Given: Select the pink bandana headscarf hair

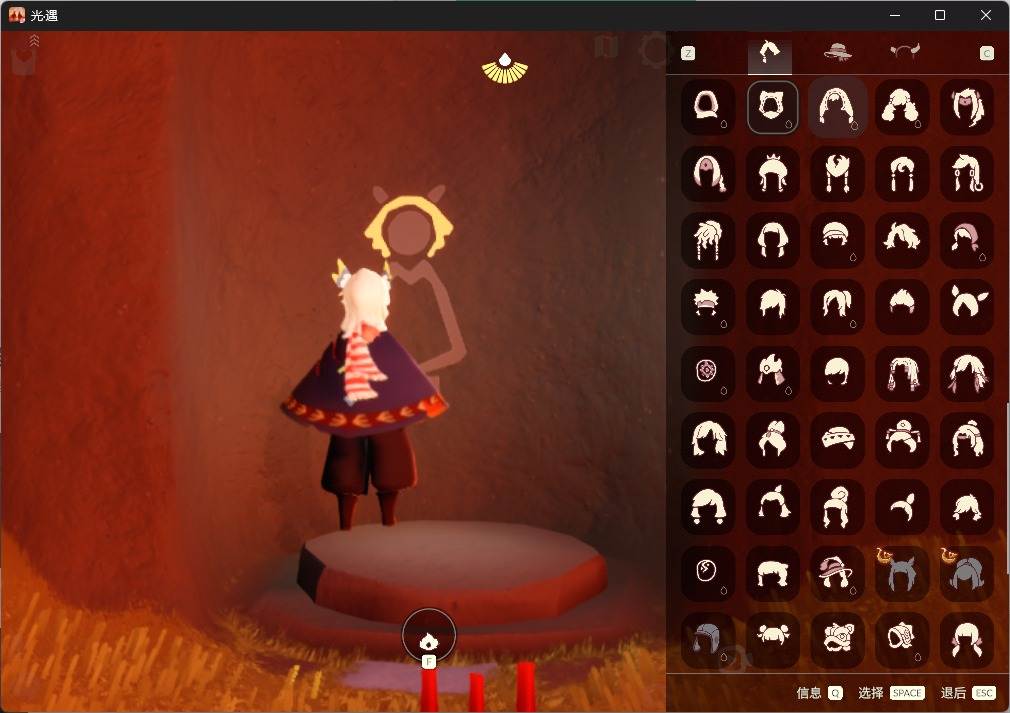Looking at the screenshot, I should 967,240.
